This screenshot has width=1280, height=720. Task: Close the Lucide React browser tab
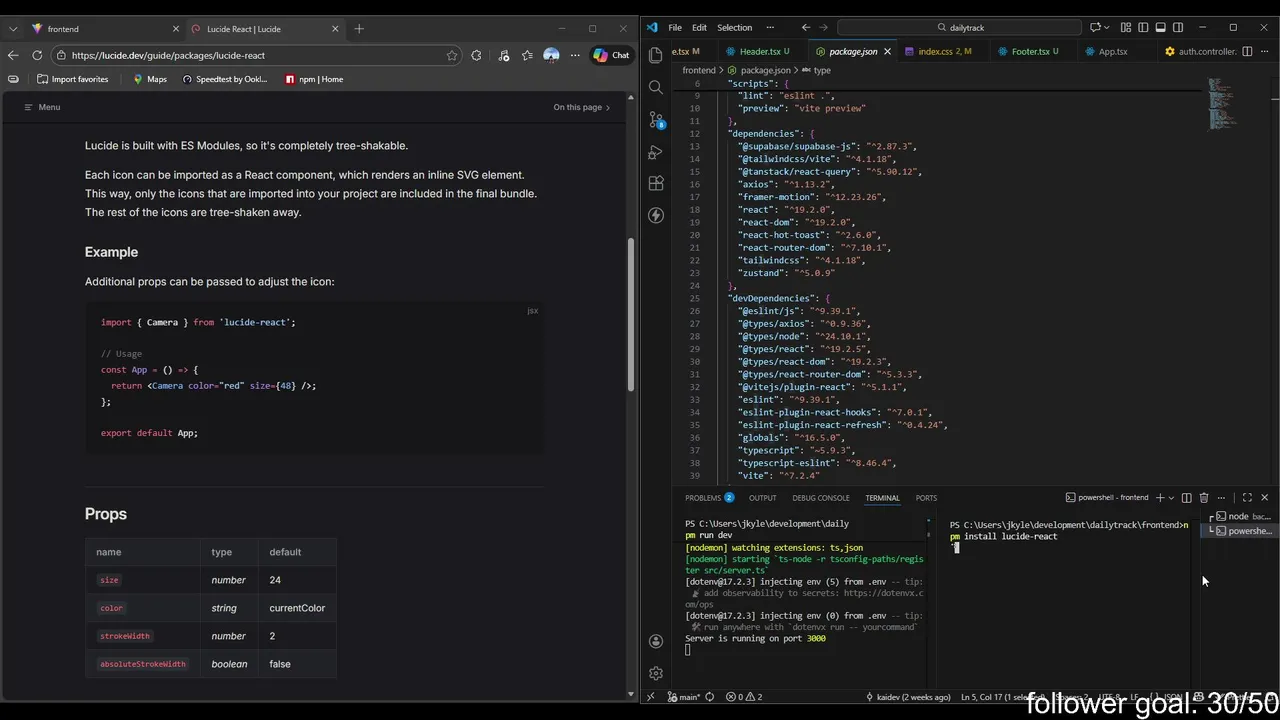click(x=335, y=28)
